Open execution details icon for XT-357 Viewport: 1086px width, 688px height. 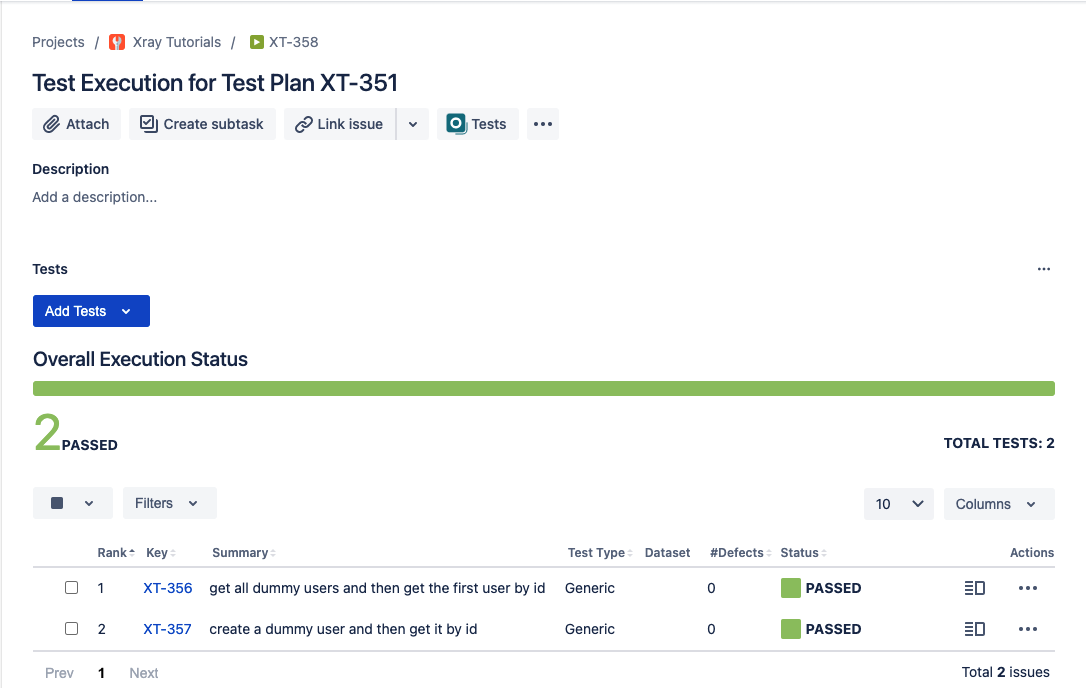coord(974,629)
